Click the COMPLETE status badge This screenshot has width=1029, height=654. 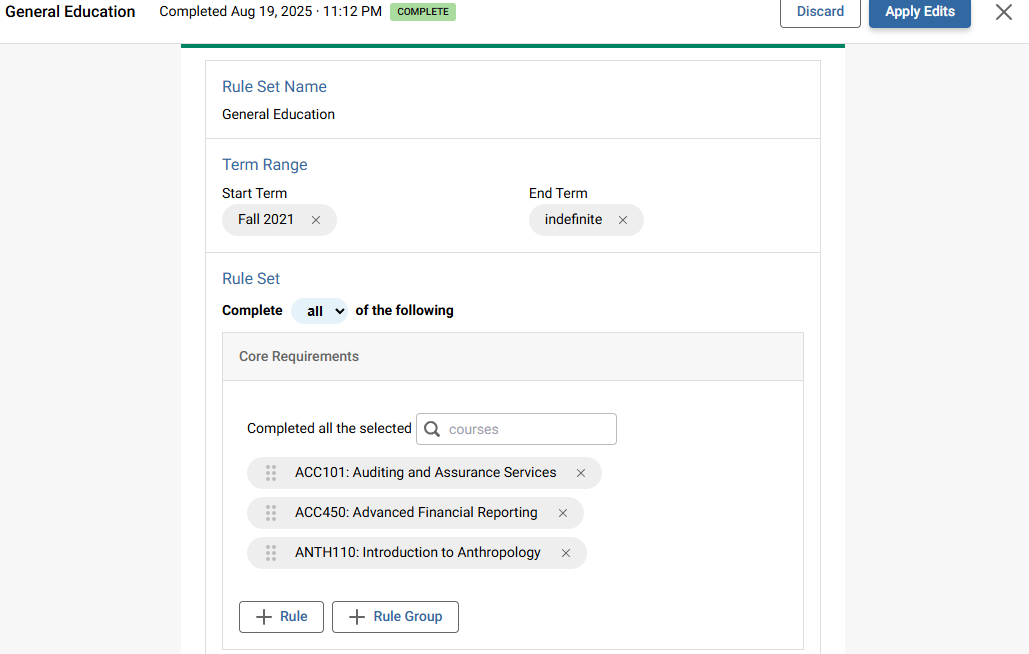[422, 11]
